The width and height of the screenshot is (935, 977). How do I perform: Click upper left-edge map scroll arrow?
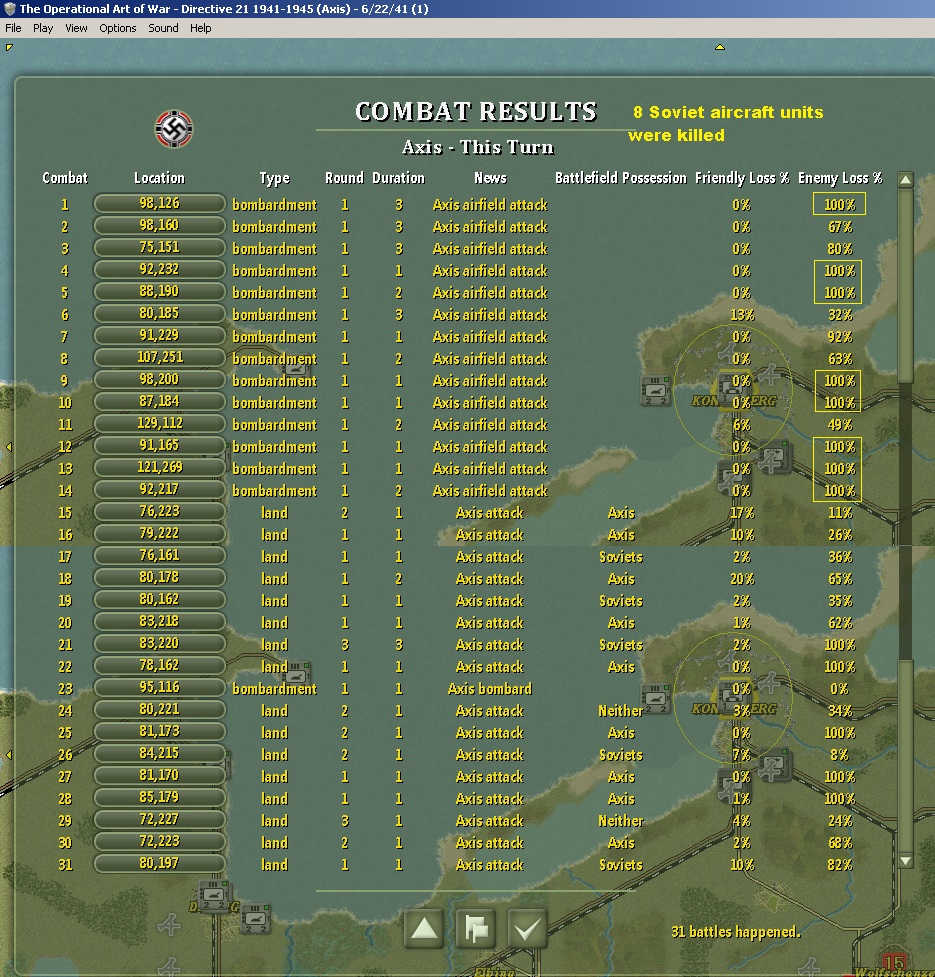click(9, 446)
